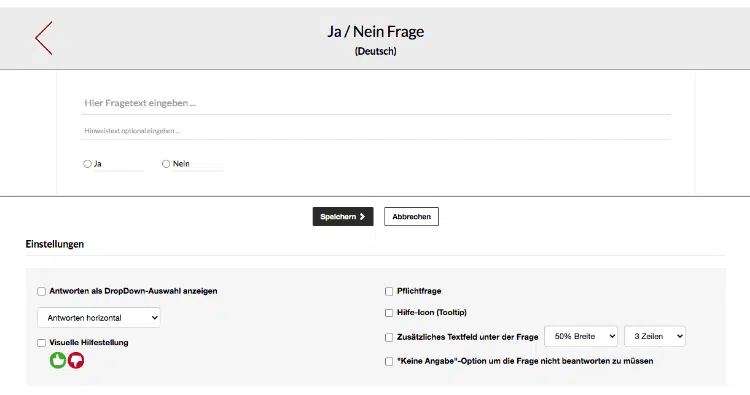The height and width of the screenshot is (395, 750).
Task: Toggle the Visuelle Hilfestellung checkbox
Action: click(x=42, y=343)
